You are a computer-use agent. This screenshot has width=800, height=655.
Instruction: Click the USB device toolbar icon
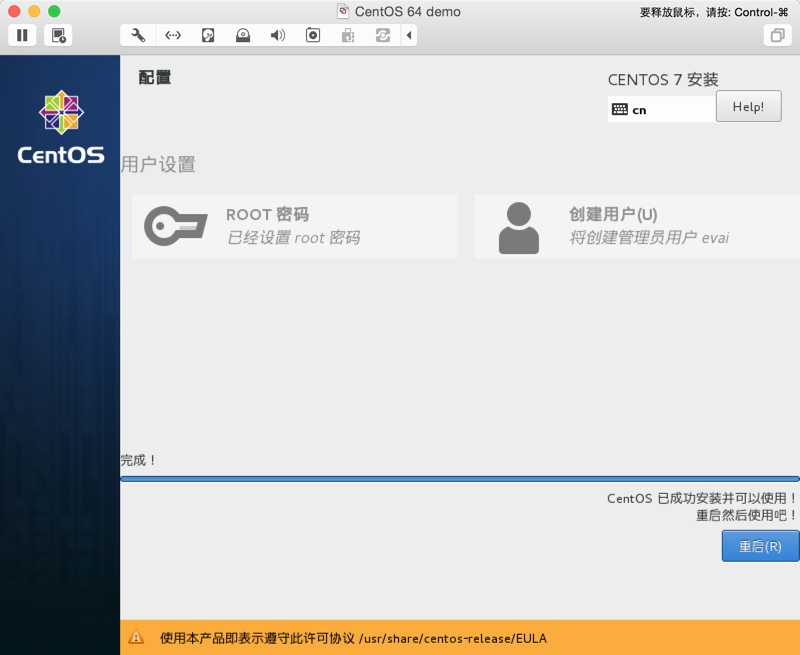348,35
